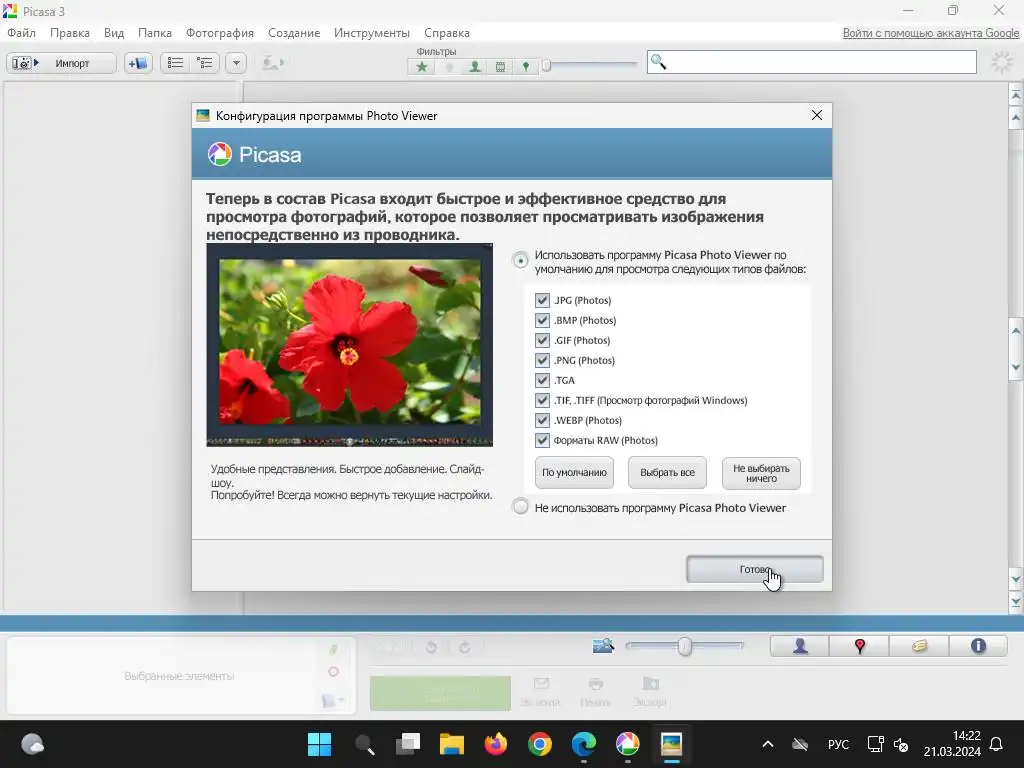Image resolution: width=1024 pixels, height=768 pixels.
Task: Click the add folder to Picasa icon
Action: pos(138,63)
